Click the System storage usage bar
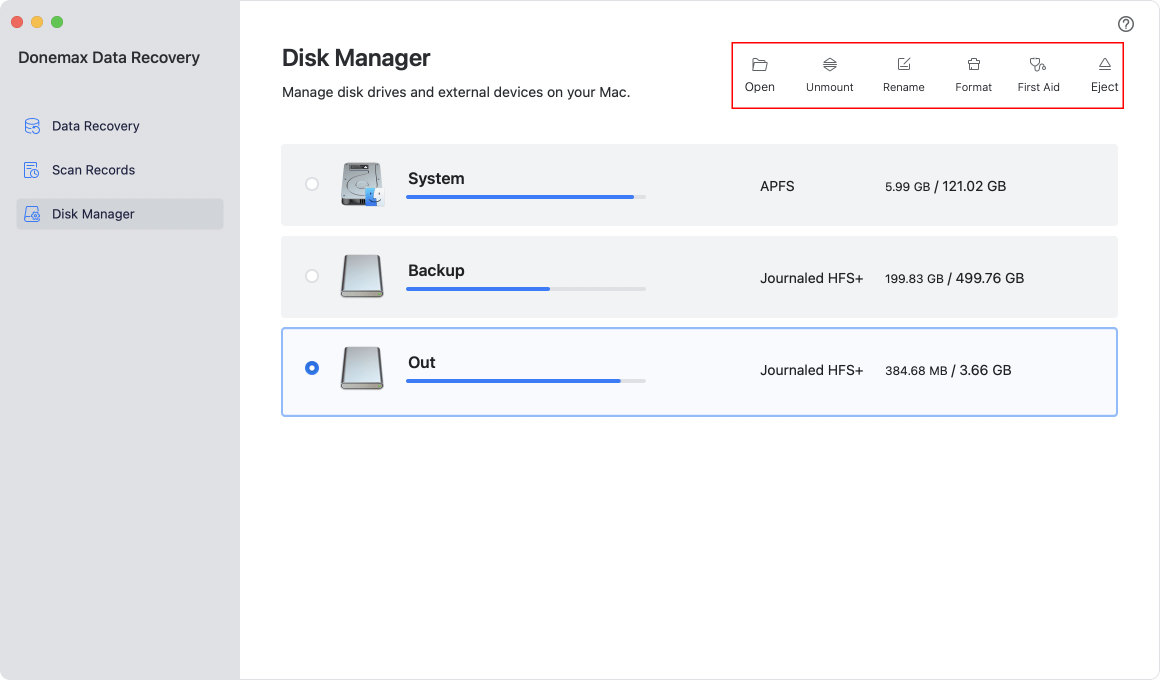This screenshot has width=1160, height=680. [525, 196]
